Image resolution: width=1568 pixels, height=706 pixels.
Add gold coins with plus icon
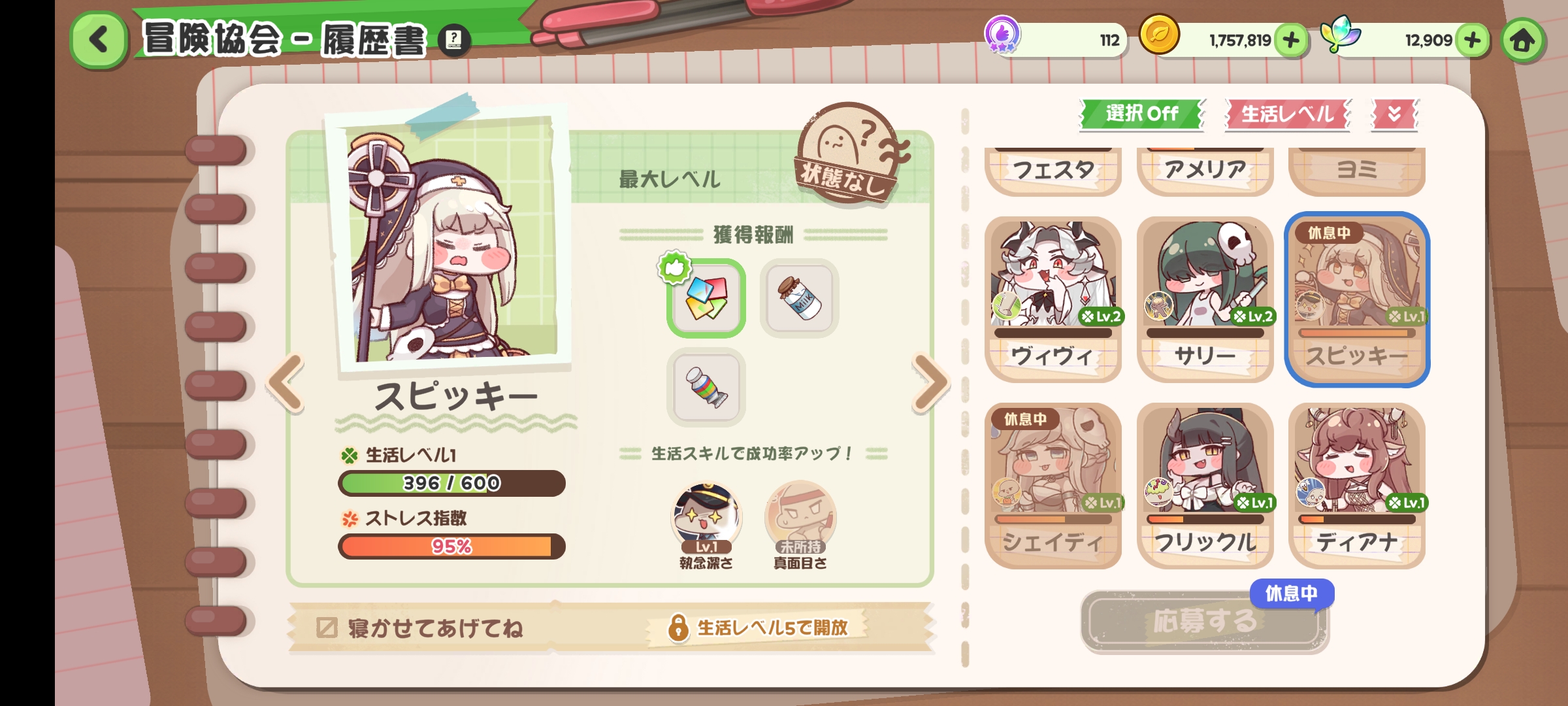(x=1291, y=41)
